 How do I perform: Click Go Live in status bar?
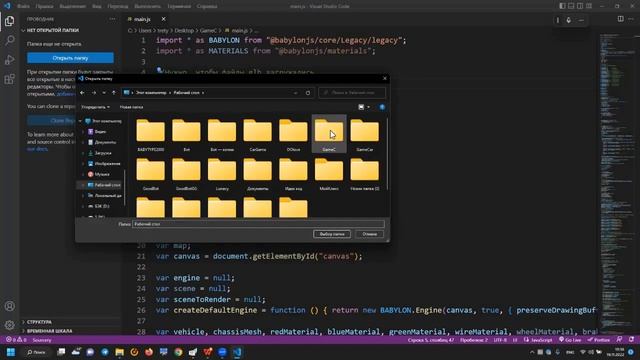[x=570, y=340]
